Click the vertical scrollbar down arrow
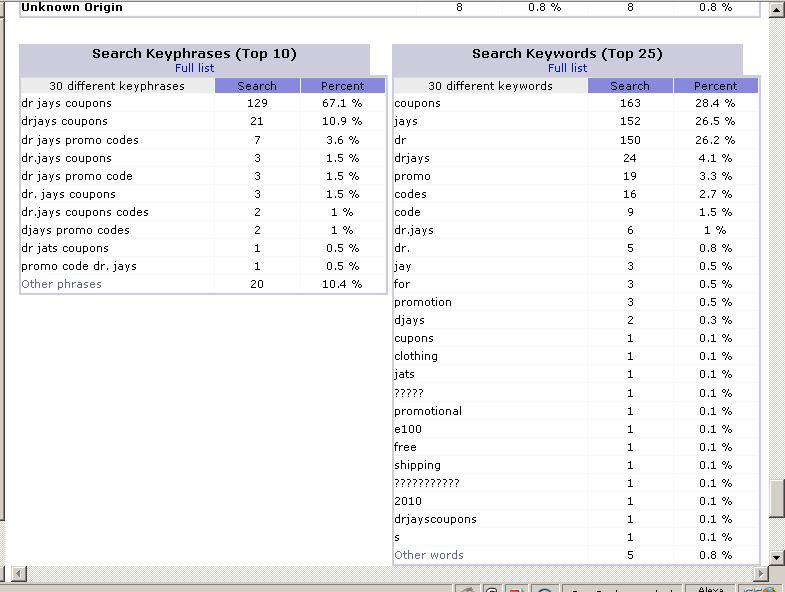785x592 pixels. click(777, 556)
